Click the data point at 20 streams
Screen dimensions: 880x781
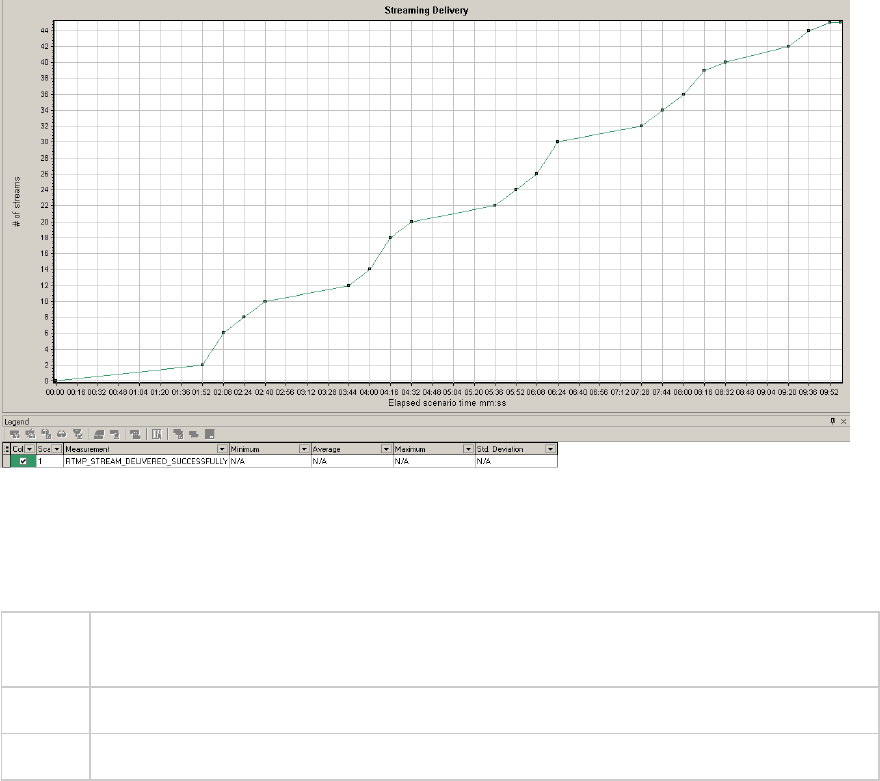tap(411, 222)
